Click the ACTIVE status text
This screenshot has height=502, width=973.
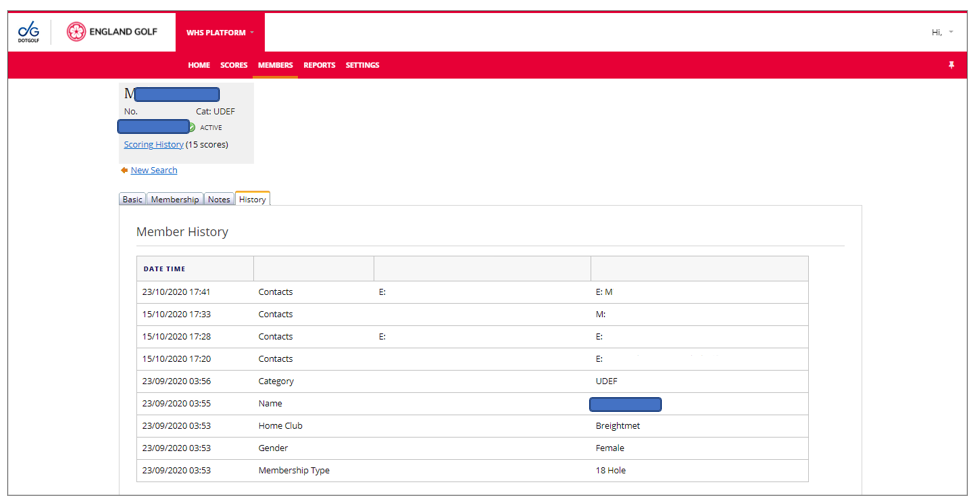coord(211,128)
